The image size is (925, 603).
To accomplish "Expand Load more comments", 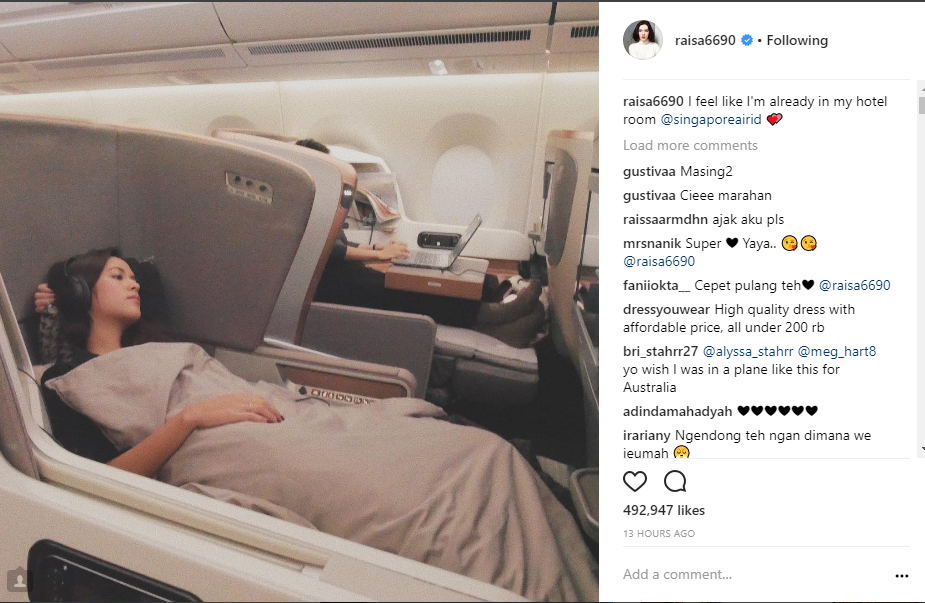I will pyautogui.click(x=690, y=145).
